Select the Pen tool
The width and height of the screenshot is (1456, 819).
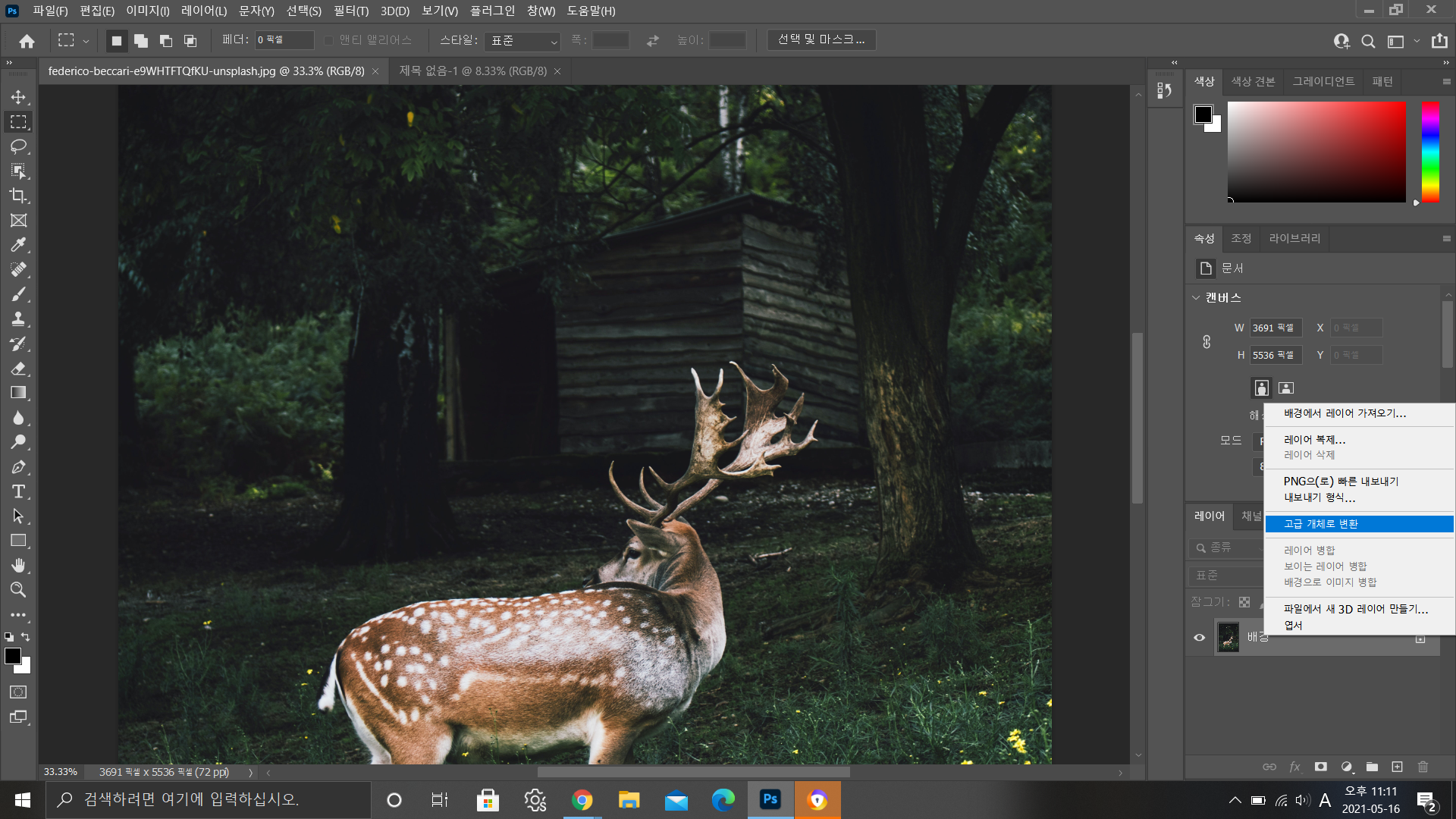point(18,467)
